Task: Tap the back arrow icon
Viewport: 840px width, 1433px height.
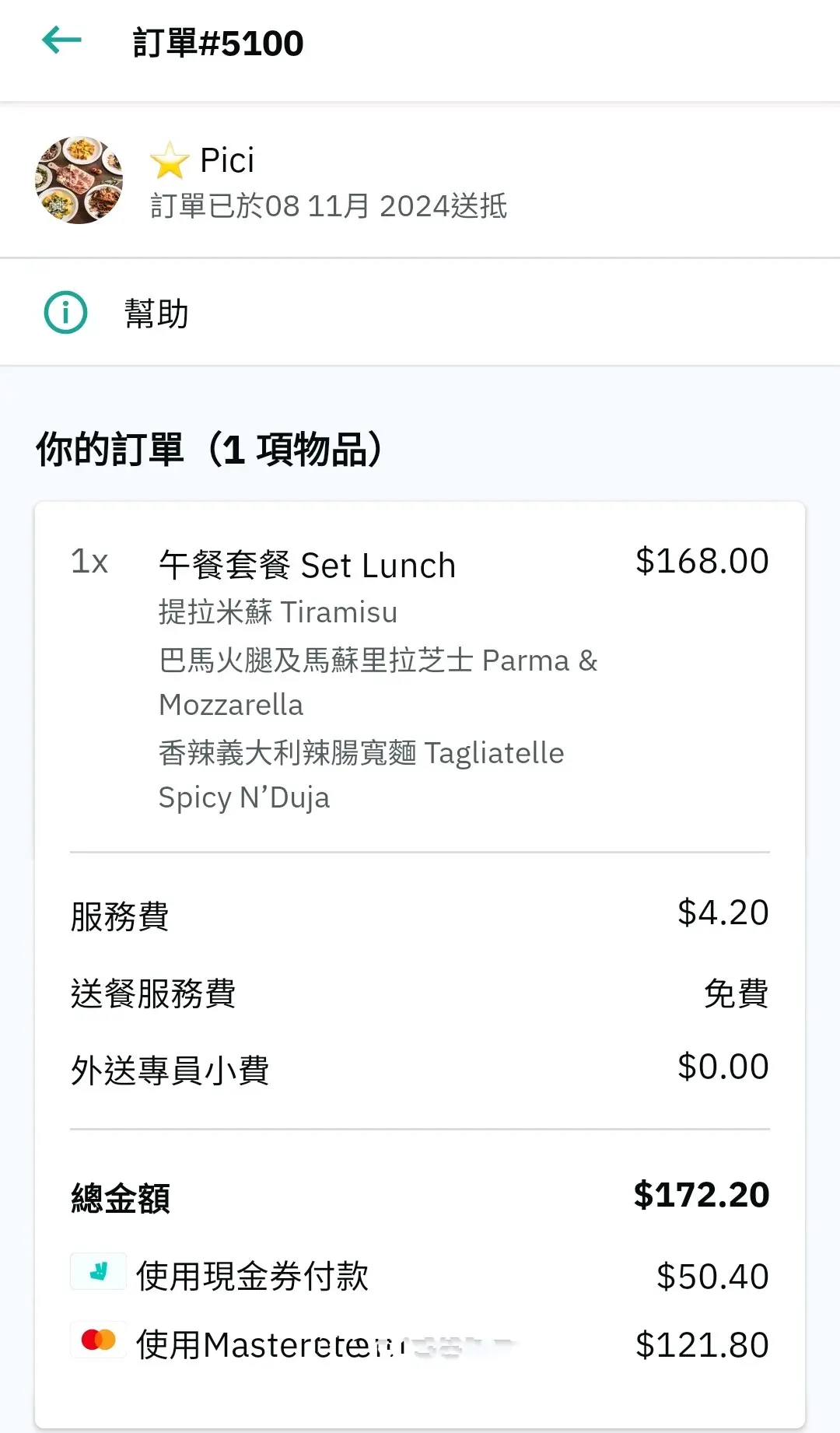Action: click(61, 40)
